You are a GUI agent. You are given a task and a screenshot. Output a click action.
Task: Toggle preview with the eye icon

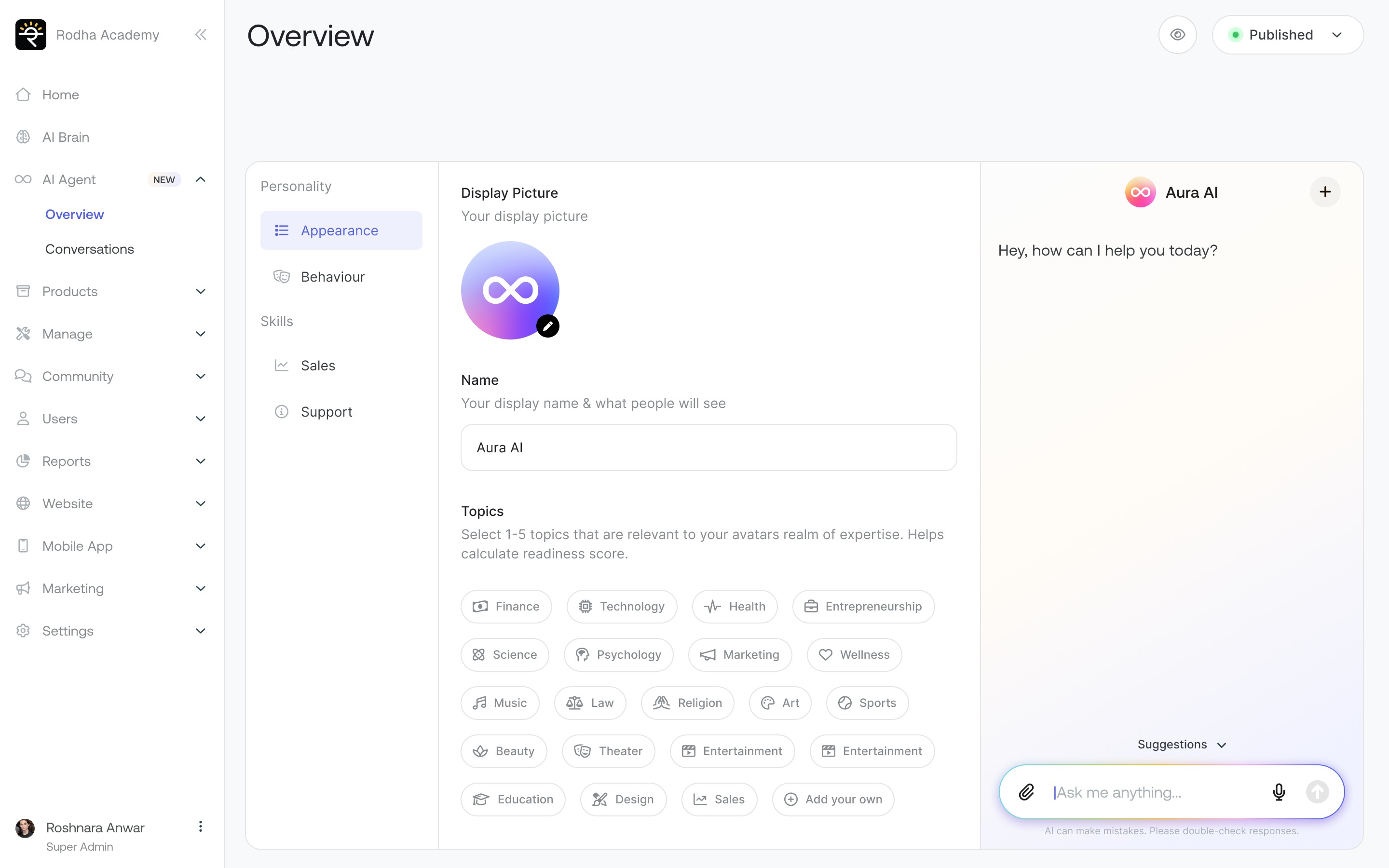point(1177,35)
